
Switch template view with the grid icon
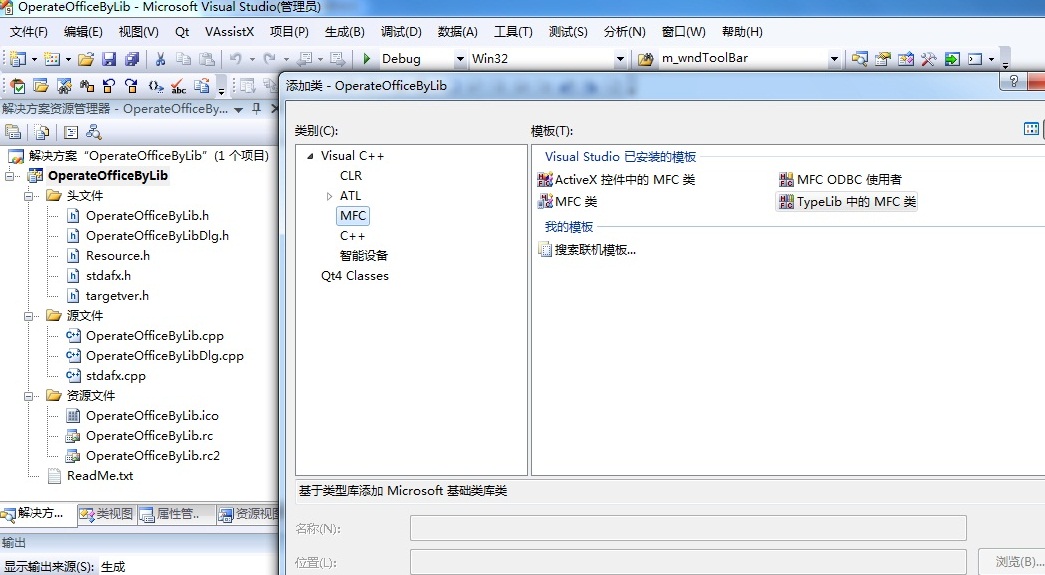1031,129
